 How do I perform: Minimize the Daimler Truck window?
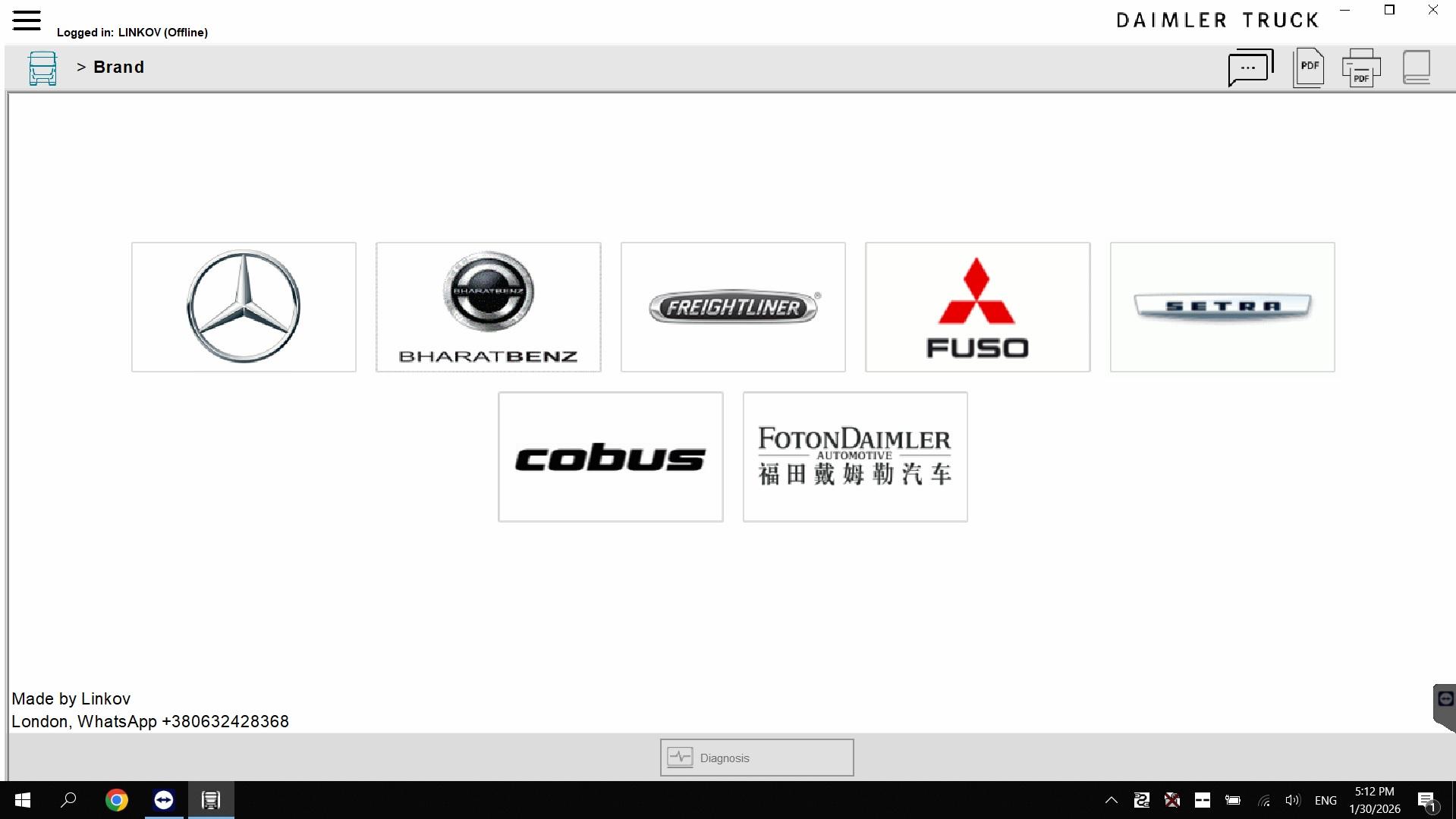[x=1345, y=11]
